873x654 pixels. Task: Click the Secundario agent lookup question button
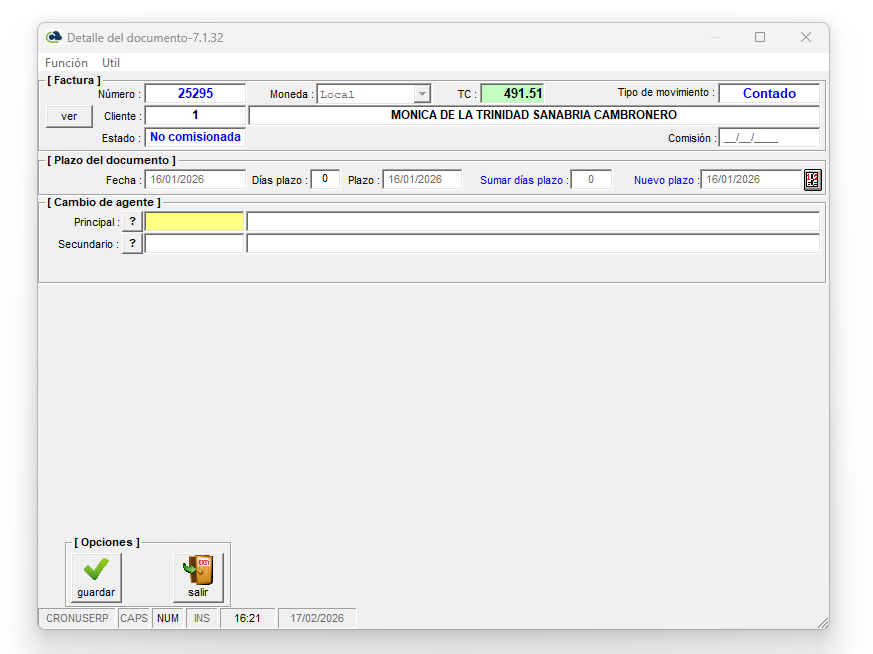132,244
